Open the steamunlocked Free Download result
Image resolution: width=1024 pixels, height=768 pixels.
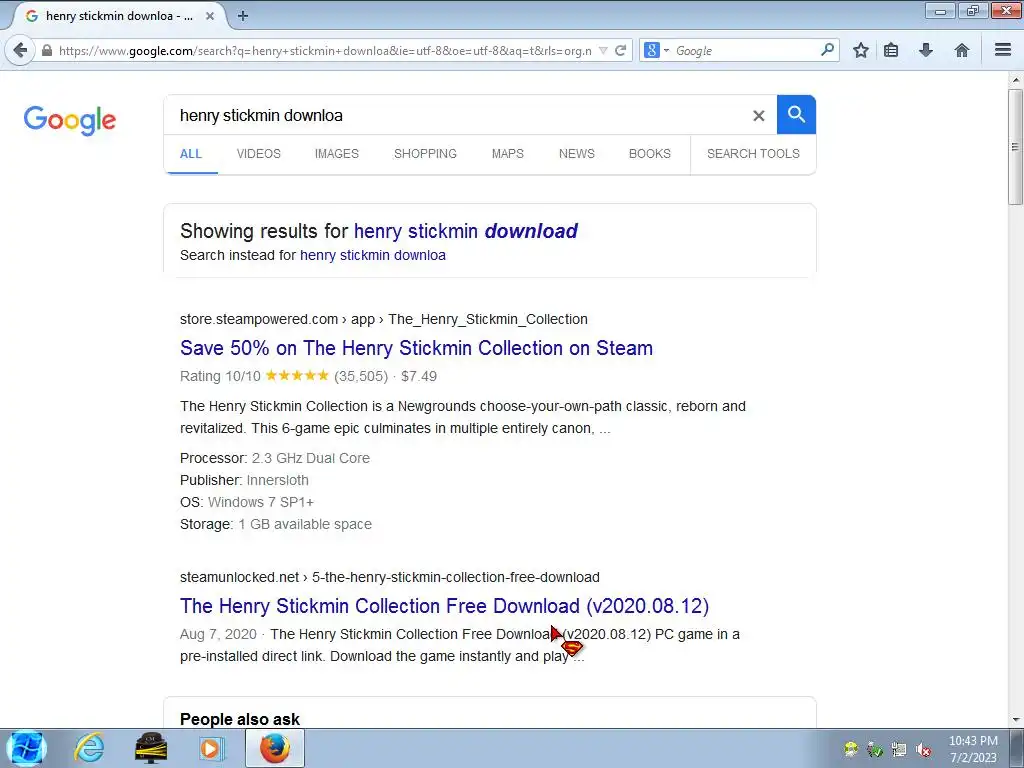click(x=444, y=606)
